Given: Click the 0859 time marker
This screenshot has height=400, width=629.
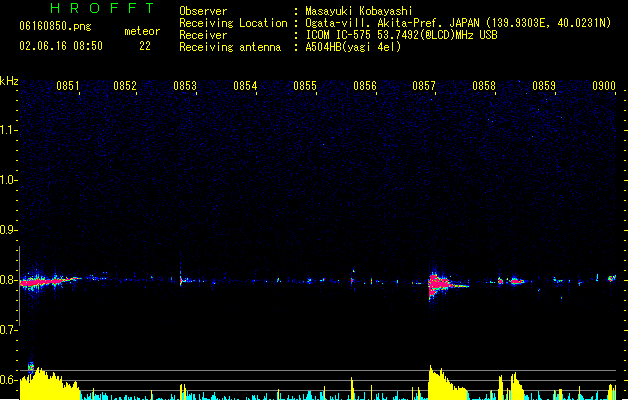Looking at the screenshot, I should [544, 86].
